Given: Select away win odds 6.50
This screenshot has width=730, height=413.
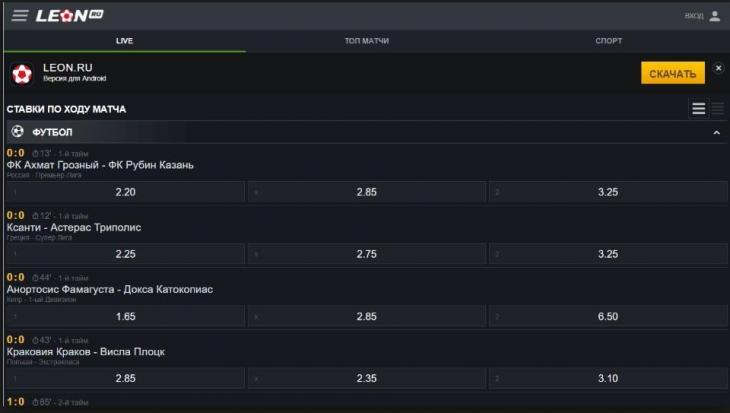Looking at the screenshot, I should [x=607, y=316].
